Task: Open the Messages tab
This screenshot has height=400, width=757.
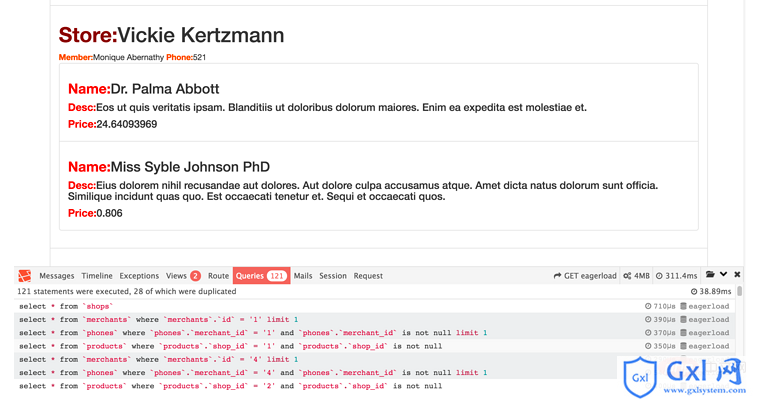Action: click(56, 276)
